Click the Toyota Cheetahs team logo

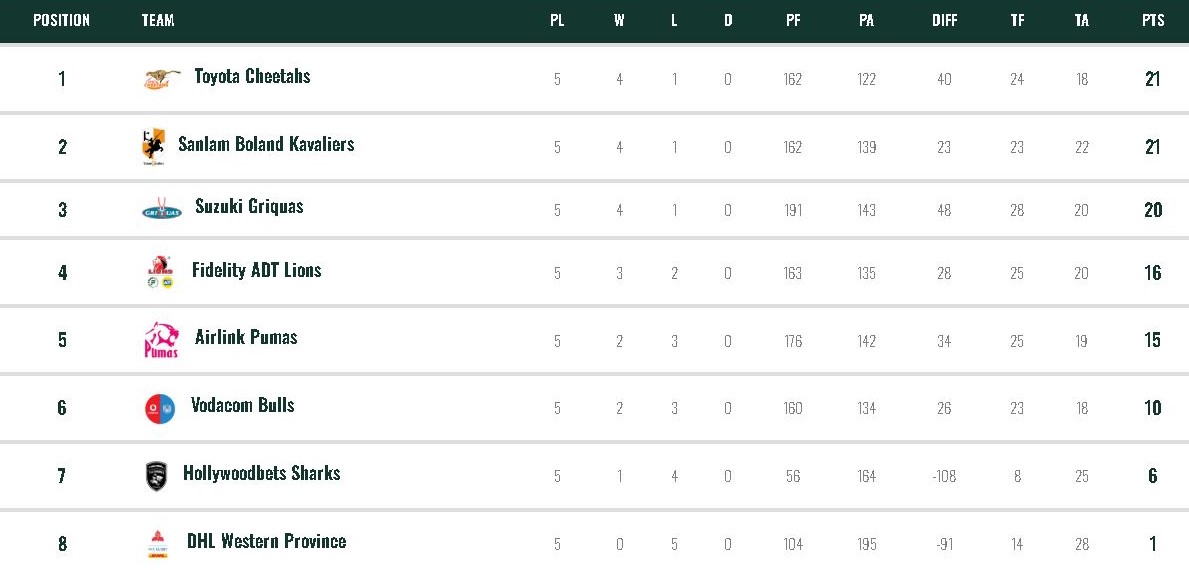[x=161, y=79]
